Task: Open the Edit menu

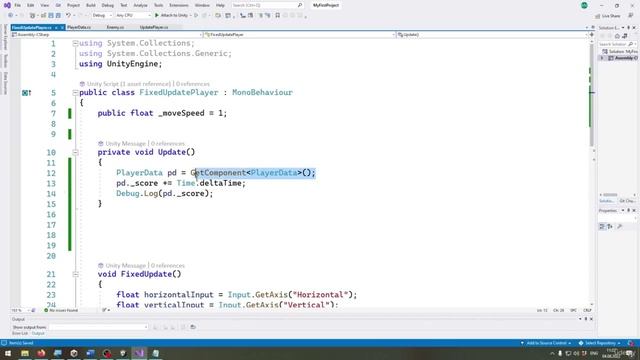Action: [31, 5]
